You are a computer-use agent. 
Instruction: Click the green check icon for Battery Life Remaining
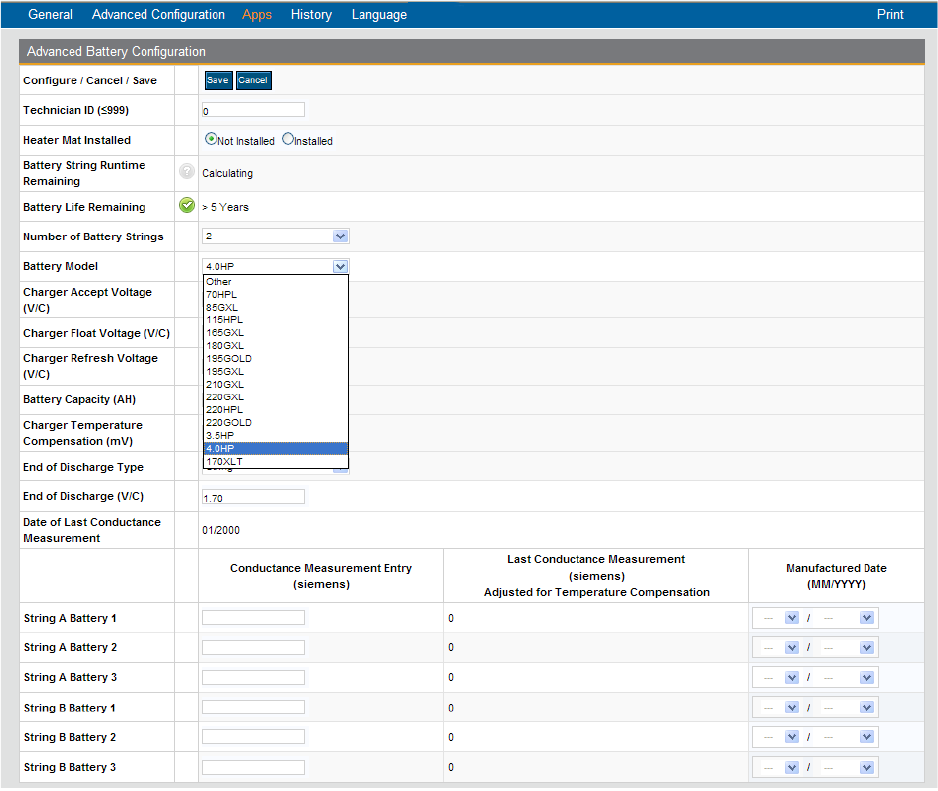pos(187,206)
